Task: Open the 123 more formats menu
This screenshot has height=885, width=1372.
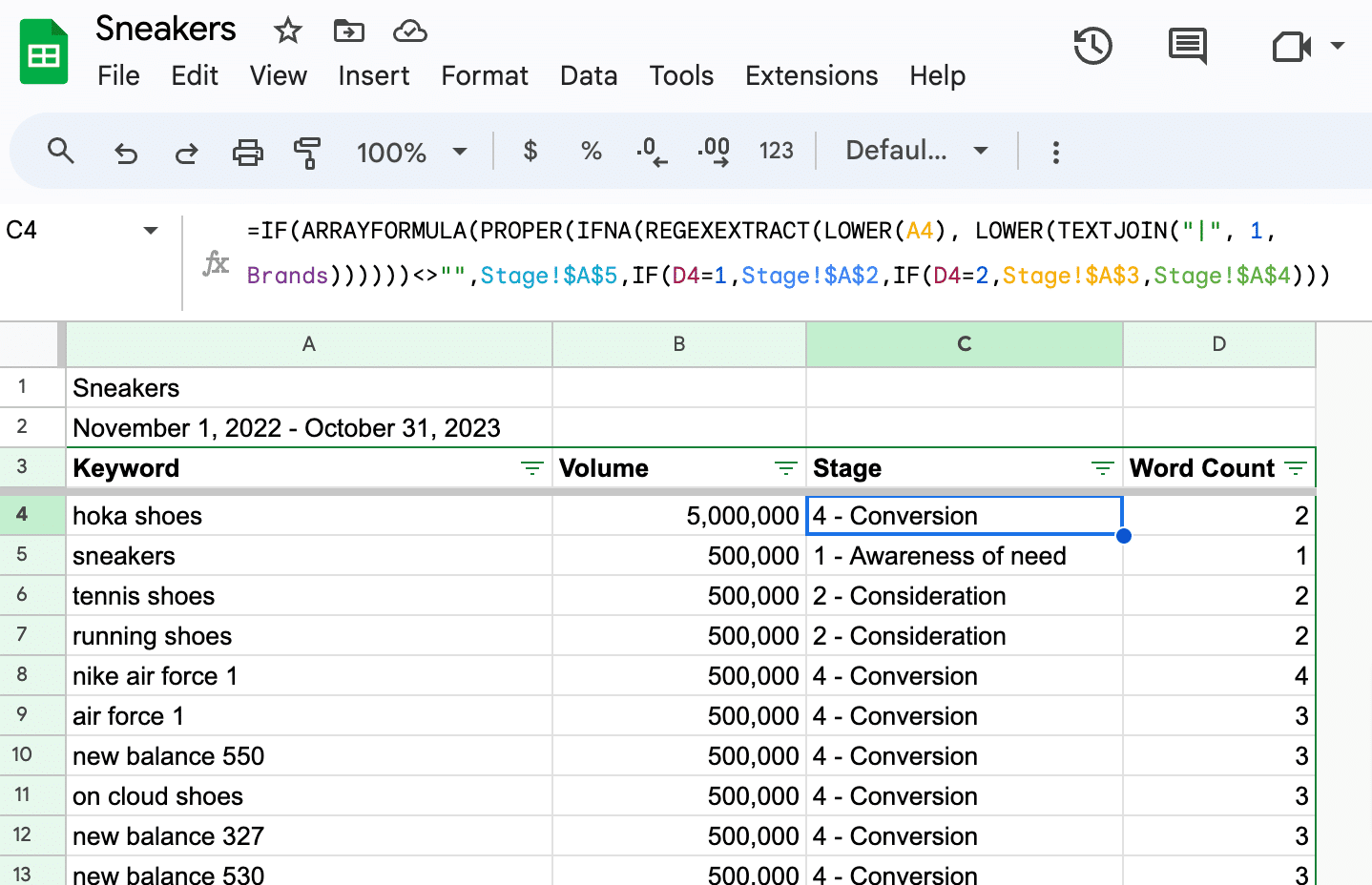Action: 776,151
